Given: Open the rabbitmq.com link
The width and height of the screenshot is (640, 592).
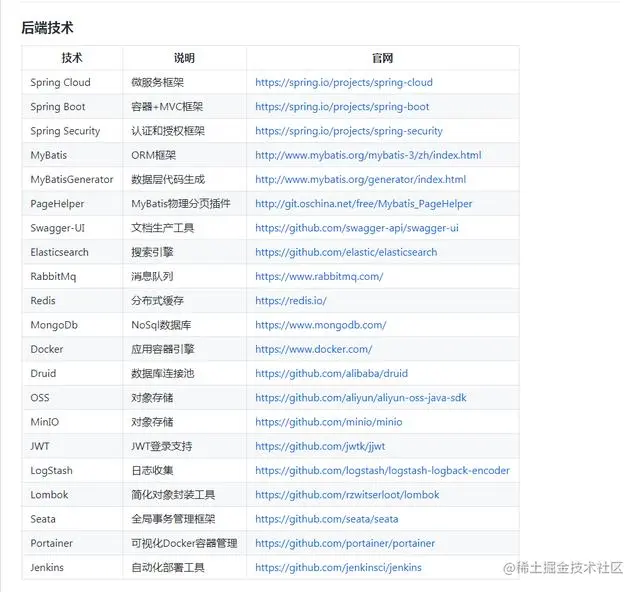Looking at the screenshot, I should 319,276.
